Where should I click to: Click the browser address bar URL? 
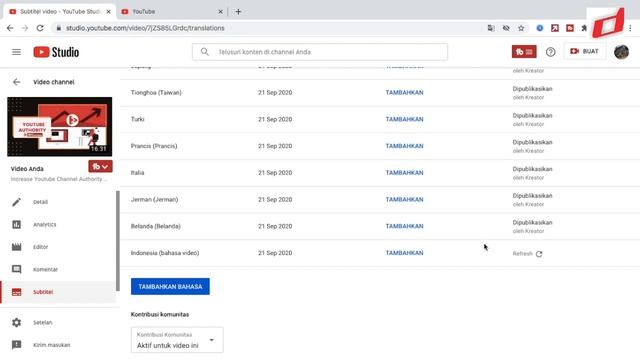tap(145, 28)
